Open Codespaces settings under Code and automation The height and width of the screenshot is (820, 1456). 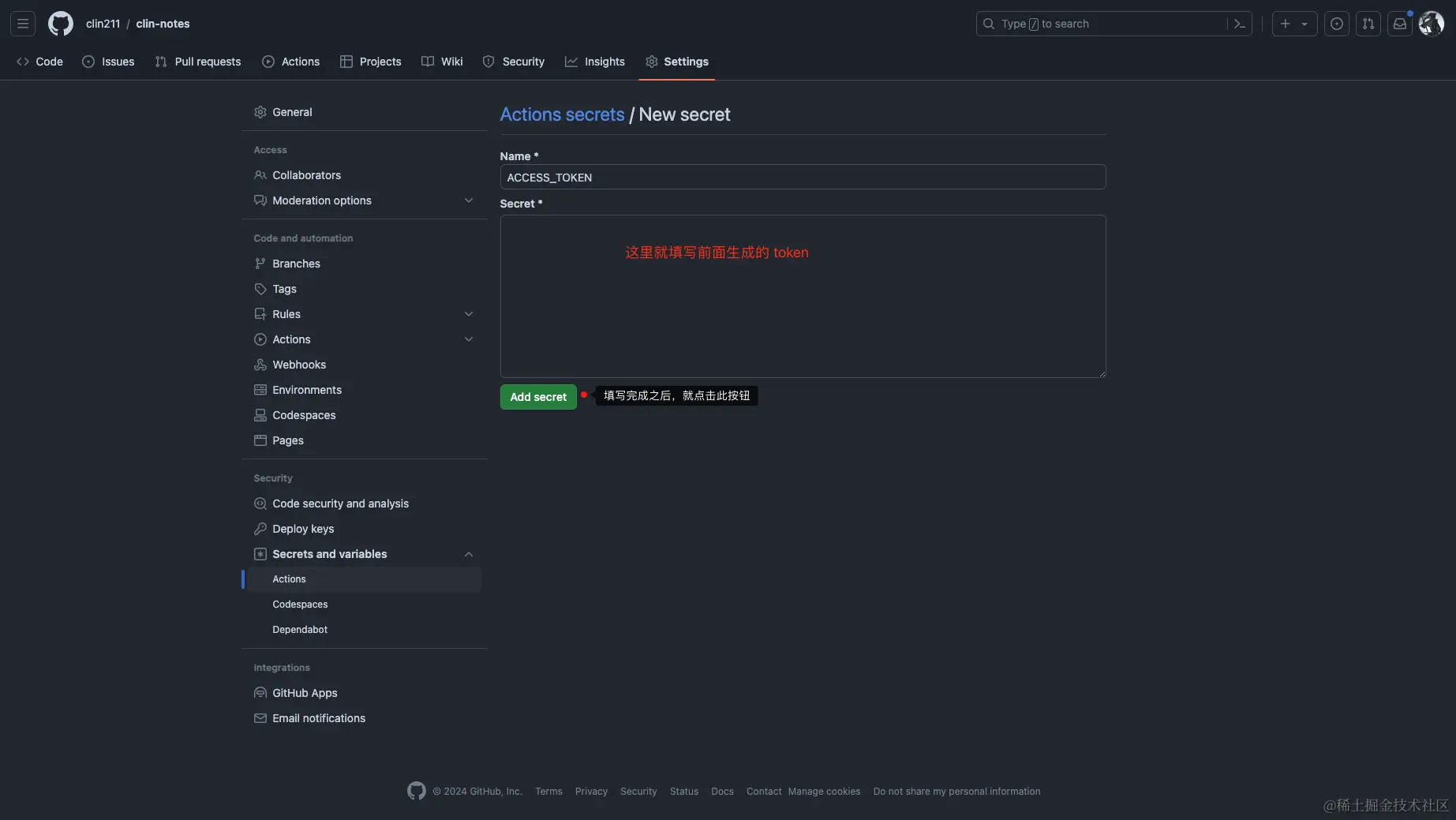(x=364, y=415)
